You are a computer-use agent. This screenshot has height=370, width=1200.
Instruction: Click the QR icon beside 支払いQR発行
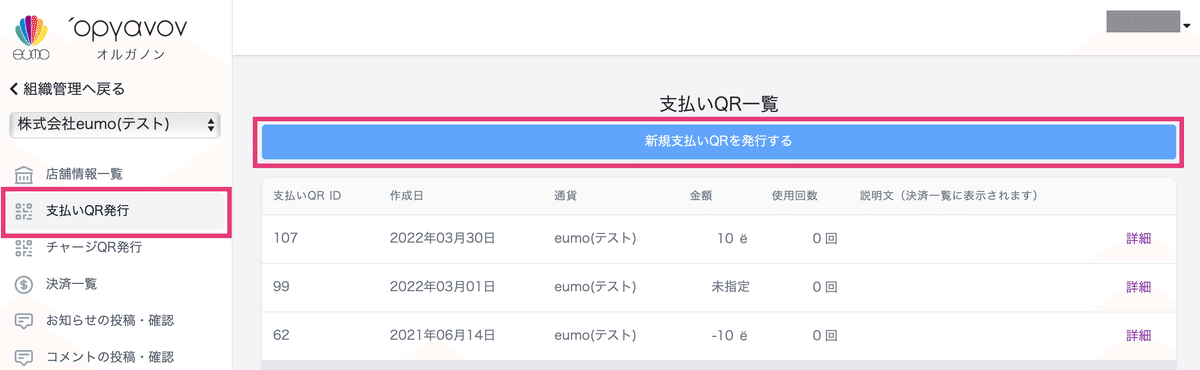pos(24,211)
